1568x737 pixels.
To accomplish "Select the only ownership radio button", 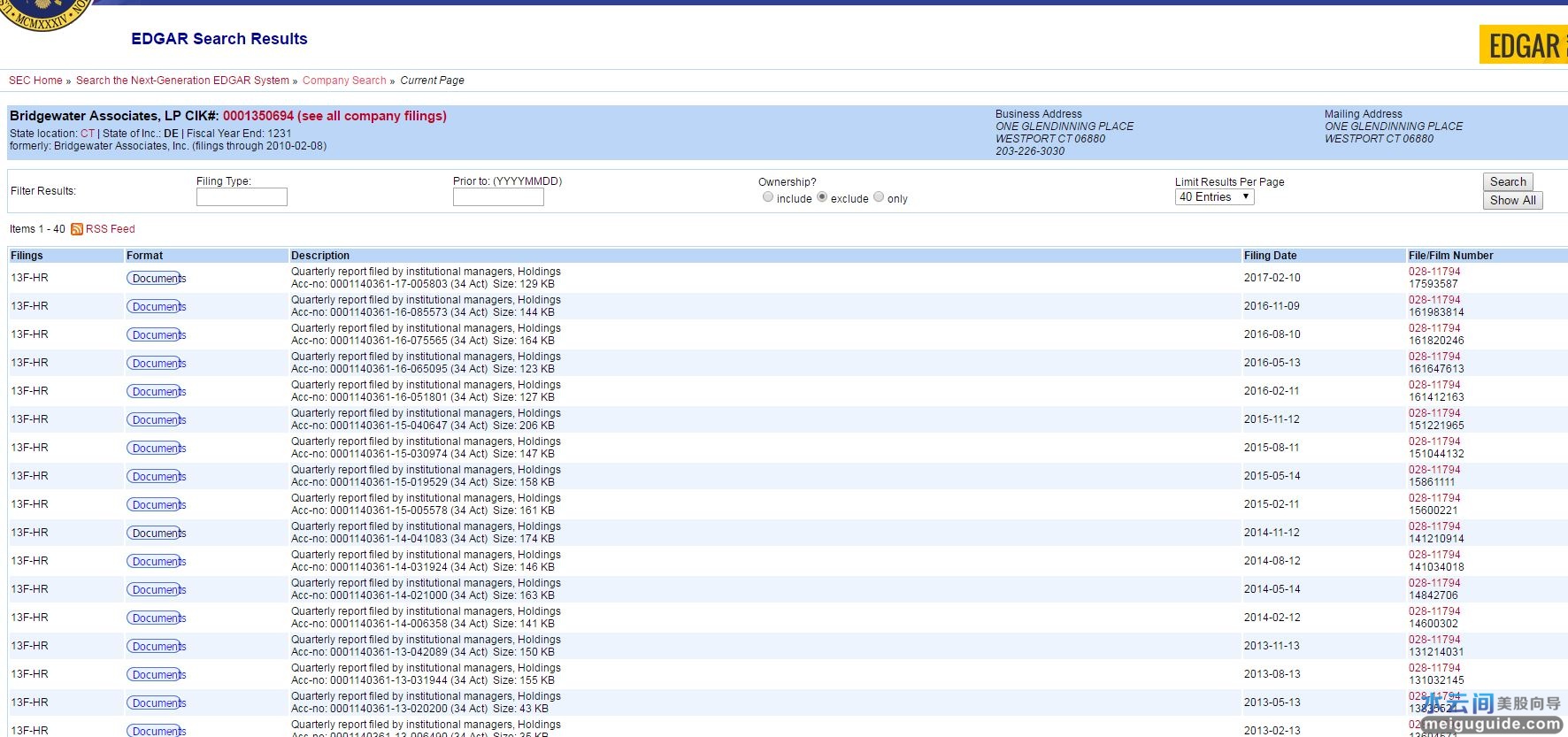I will pos(879,197).
